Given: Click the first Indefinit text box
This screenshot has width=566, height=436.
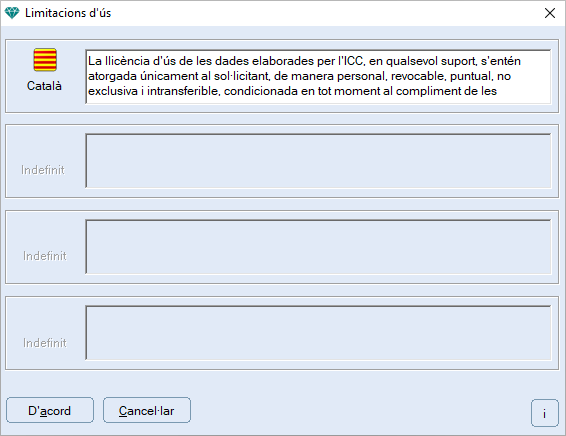Looking at the screenshot, I should [318, 161].
